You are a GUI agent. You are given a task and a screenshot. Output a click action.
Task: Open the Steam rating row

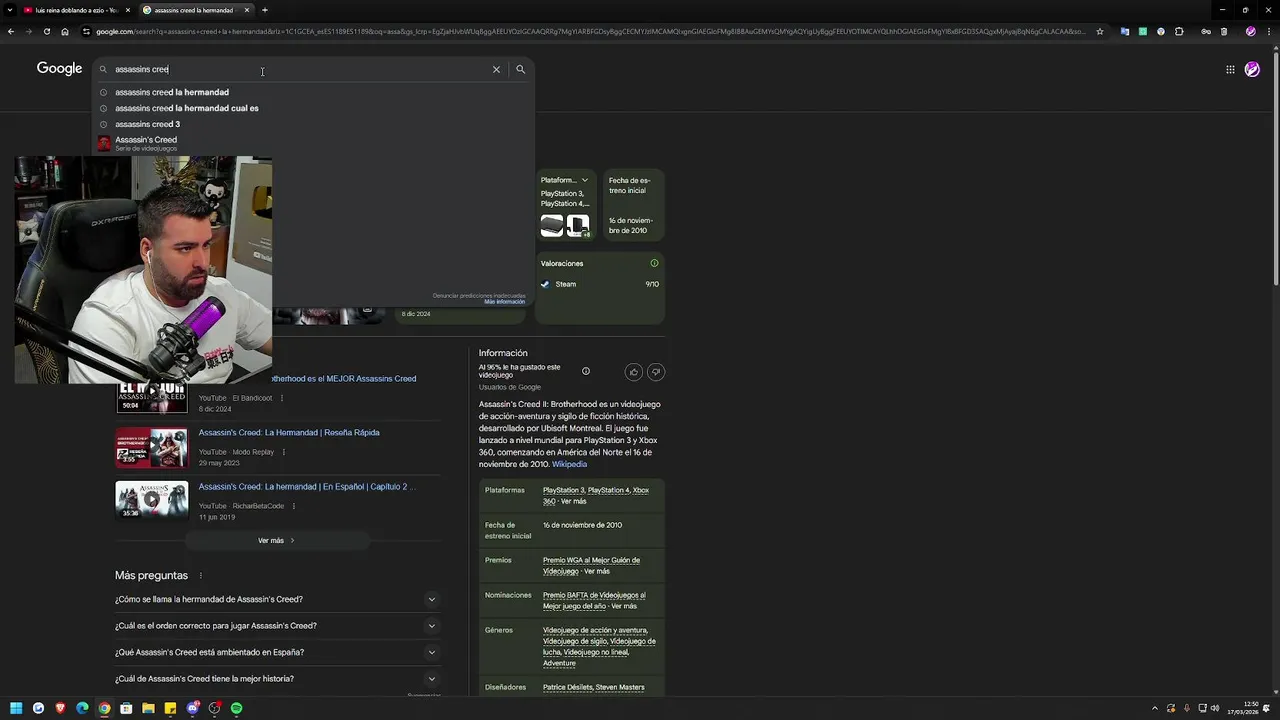coord(600,284)
